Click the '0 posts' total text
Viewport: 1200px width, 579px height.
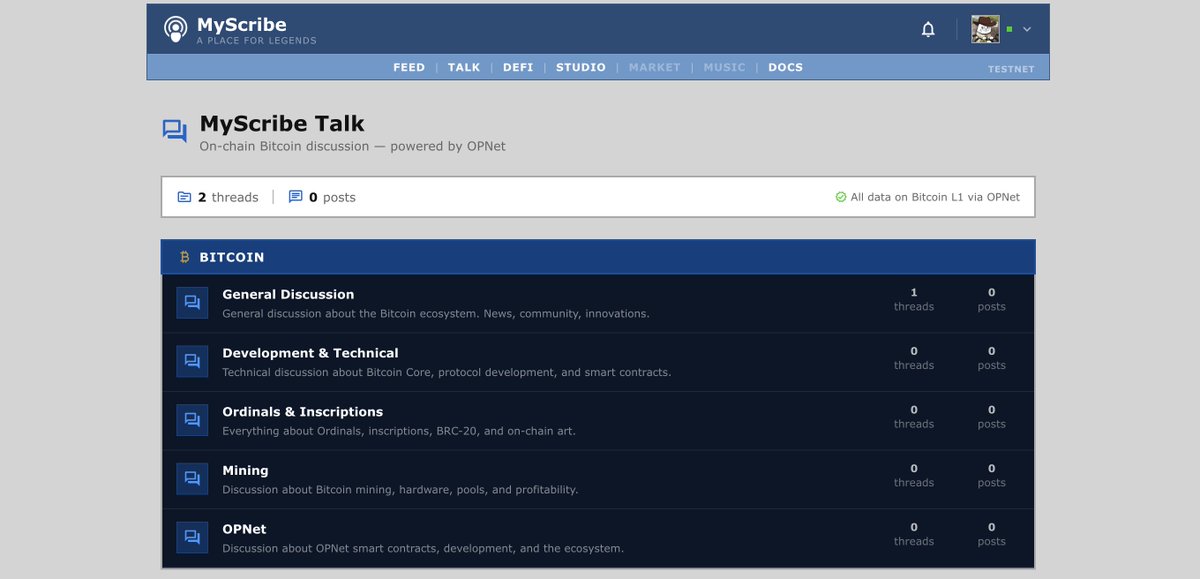pyautogui.click(x=332, y=197)
